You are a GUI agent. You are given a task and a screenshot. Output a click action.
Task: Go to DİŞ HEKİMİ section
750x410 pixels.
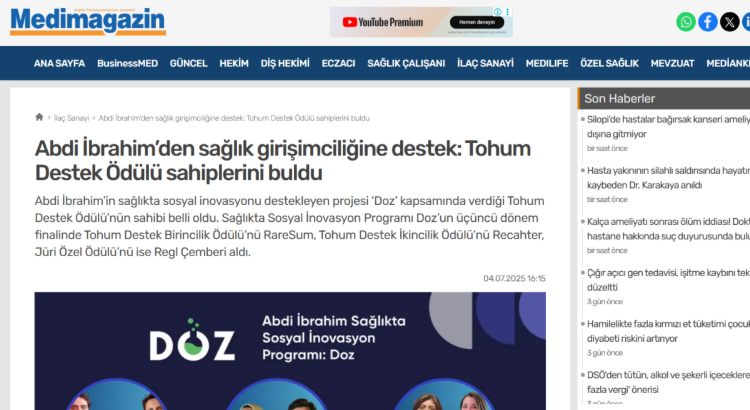[x=285, y=64]
